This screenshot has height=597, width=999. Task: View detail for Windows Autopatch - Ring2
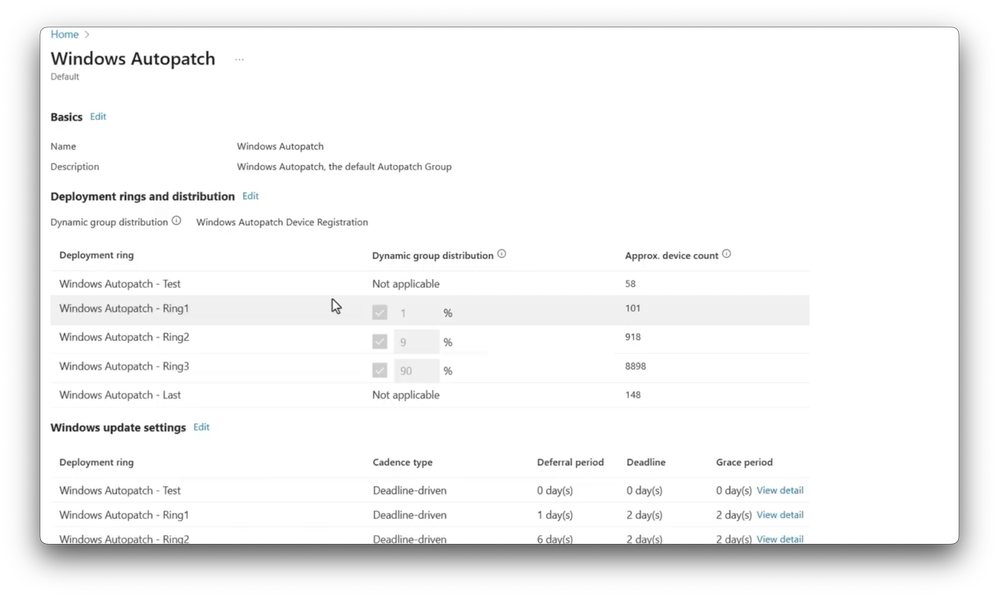(x=780, y=539)
